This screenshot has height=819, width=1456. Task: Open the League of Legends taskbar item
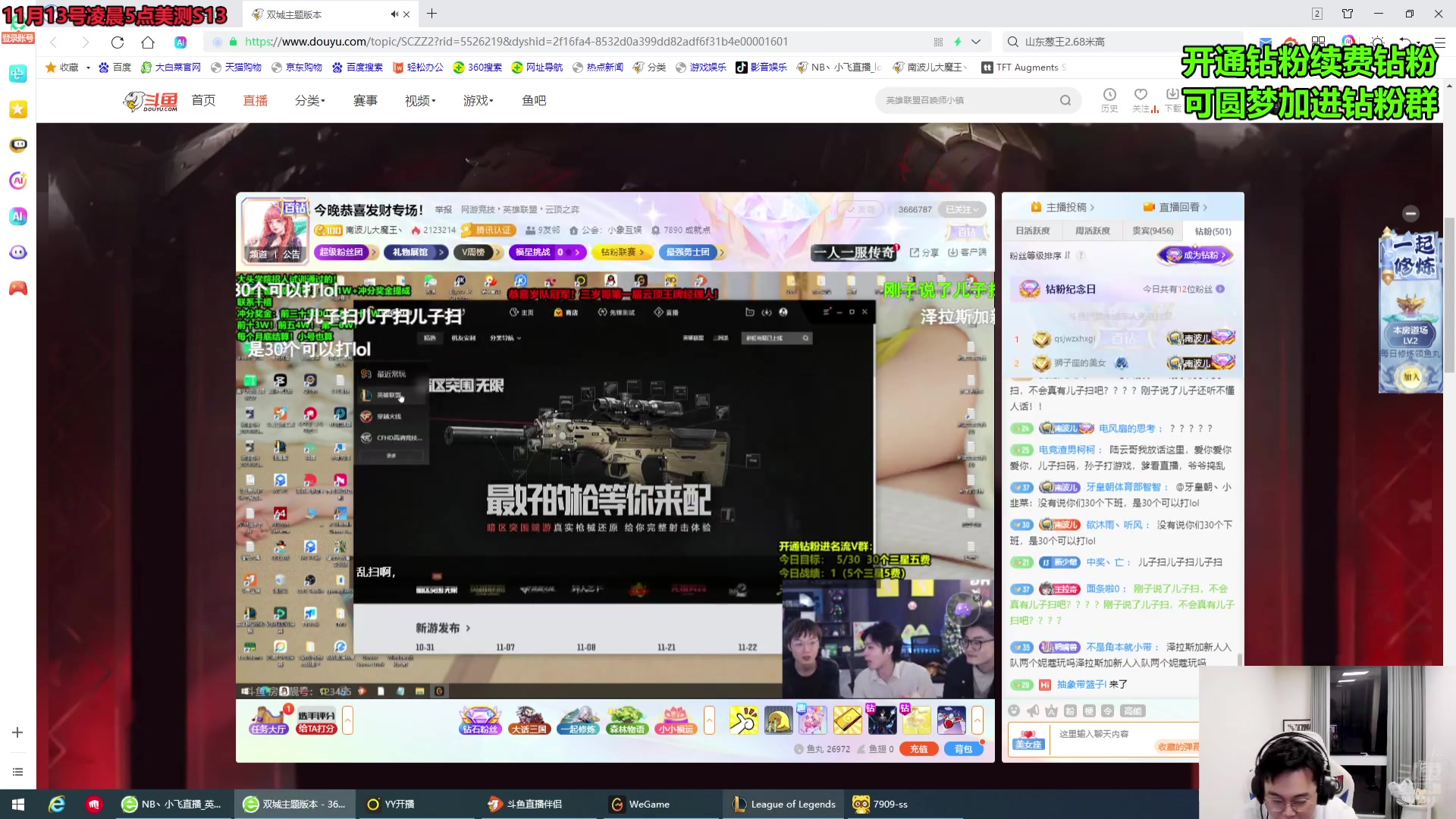coord(784,804)
